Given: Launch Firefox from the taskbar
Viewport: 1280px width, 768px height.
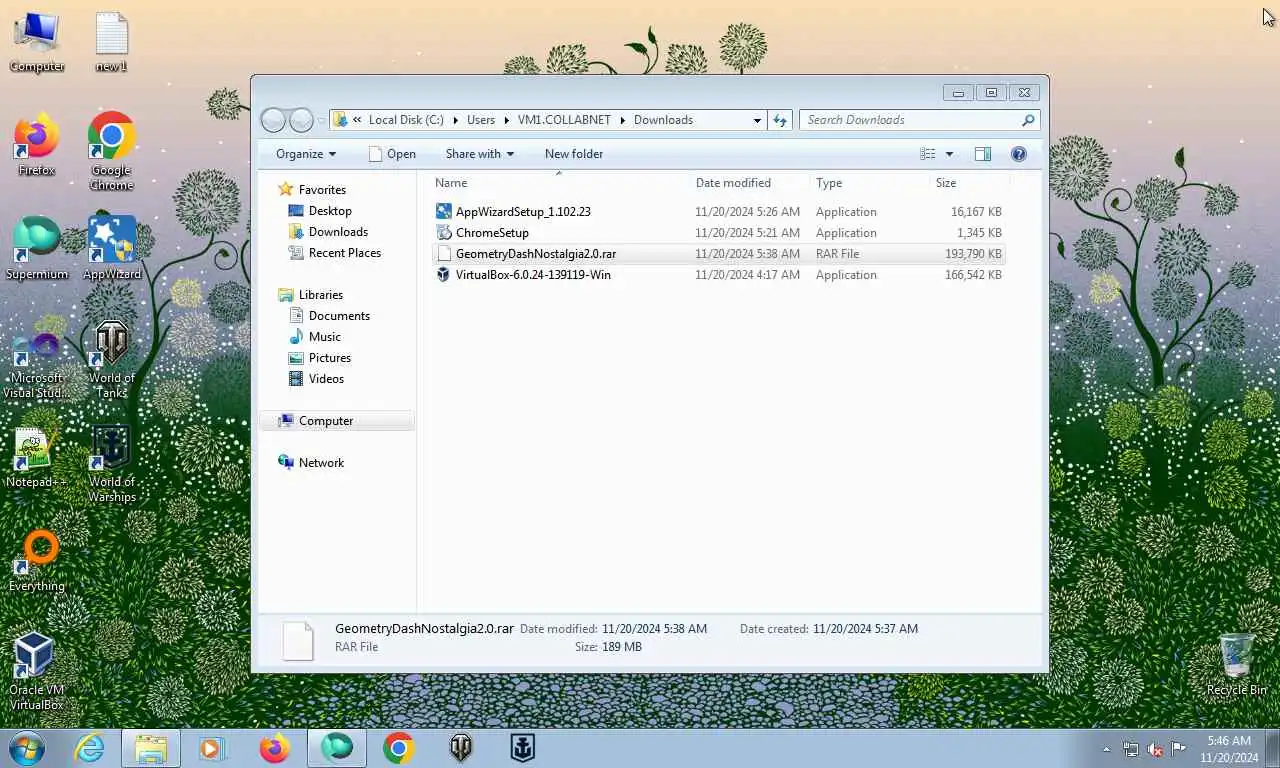Looking at the screenshot, I should pyautogui.click(x=274, y=748).
